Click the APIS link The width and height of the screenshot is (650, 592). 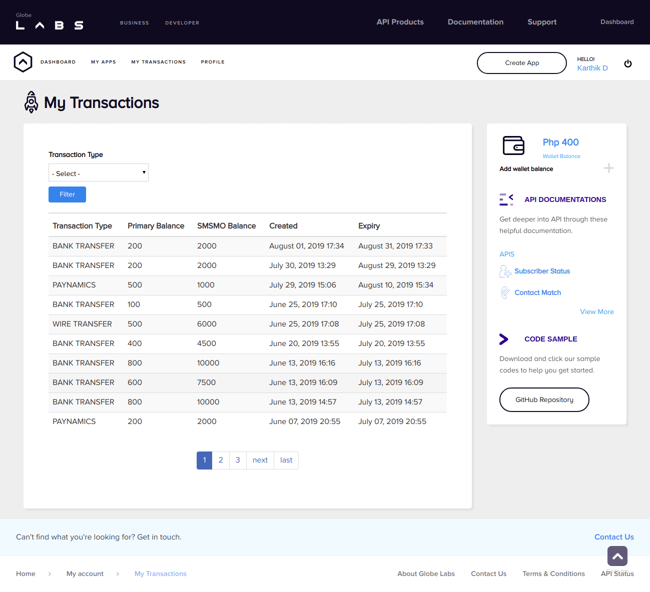click(x=507, y=254)
